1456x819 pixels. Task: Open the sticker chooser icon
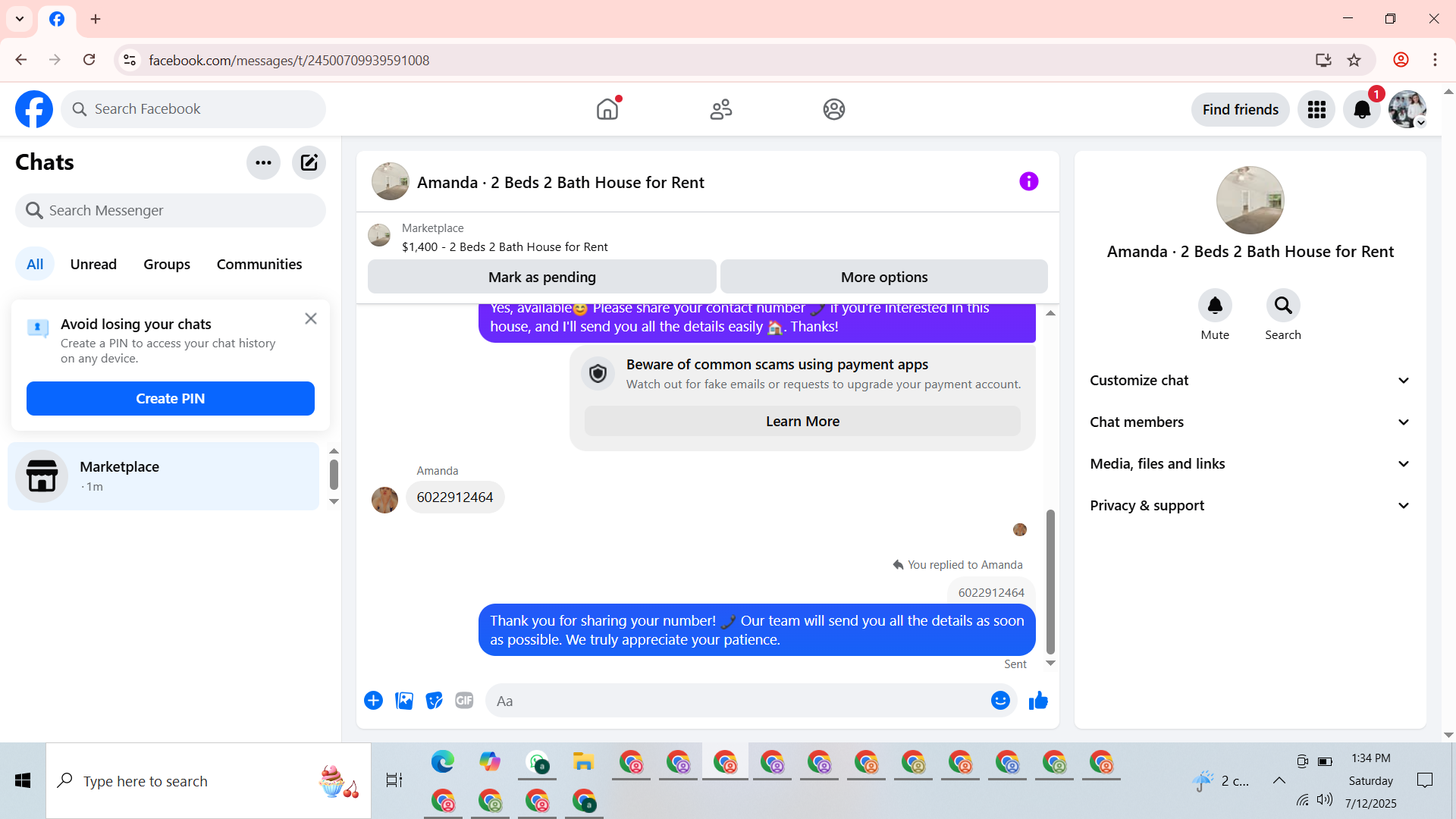click(x=434, y=701)
